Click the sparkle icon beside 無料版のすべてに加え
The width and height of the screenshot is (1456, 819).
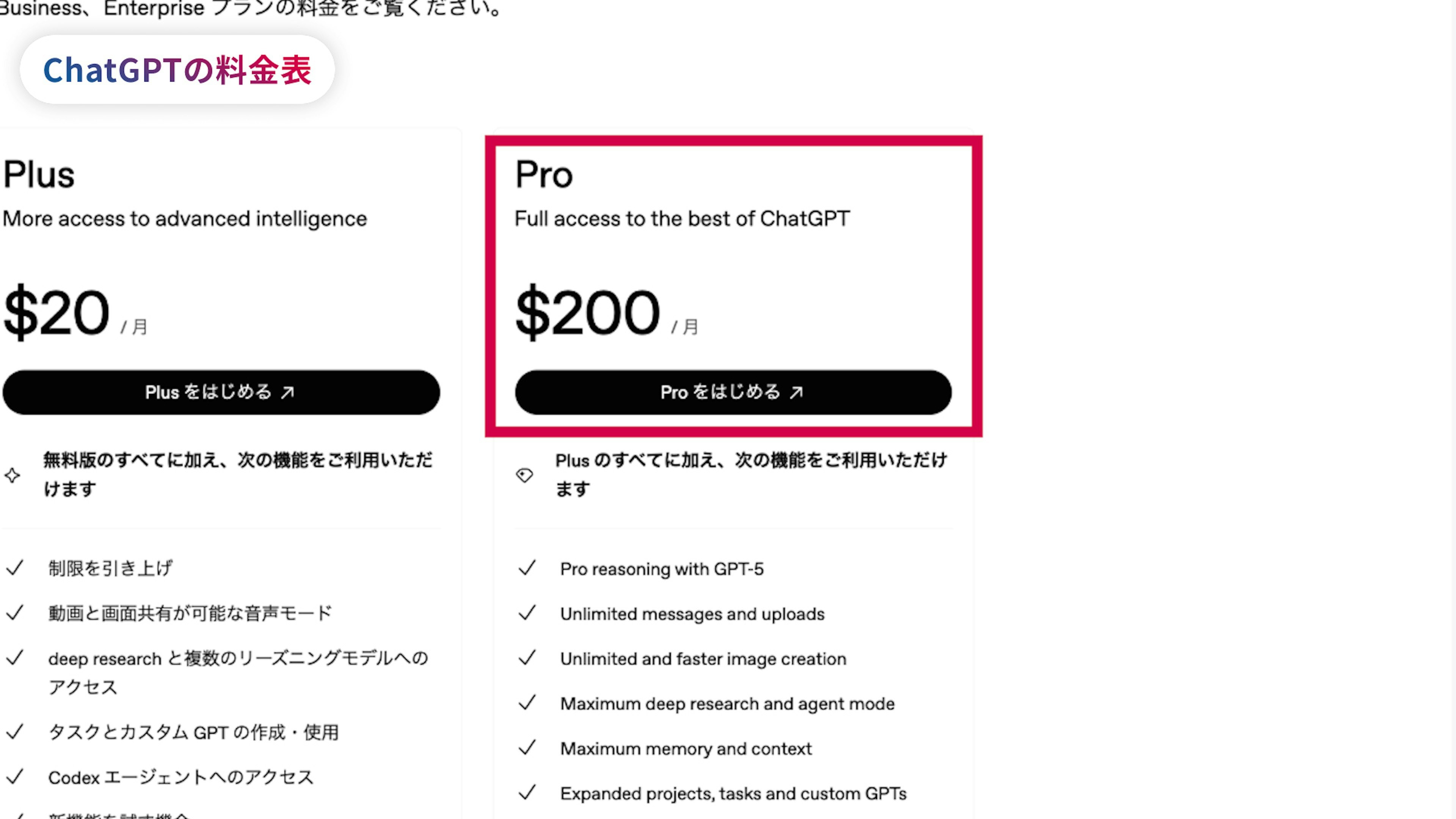(x=13, y=475)
